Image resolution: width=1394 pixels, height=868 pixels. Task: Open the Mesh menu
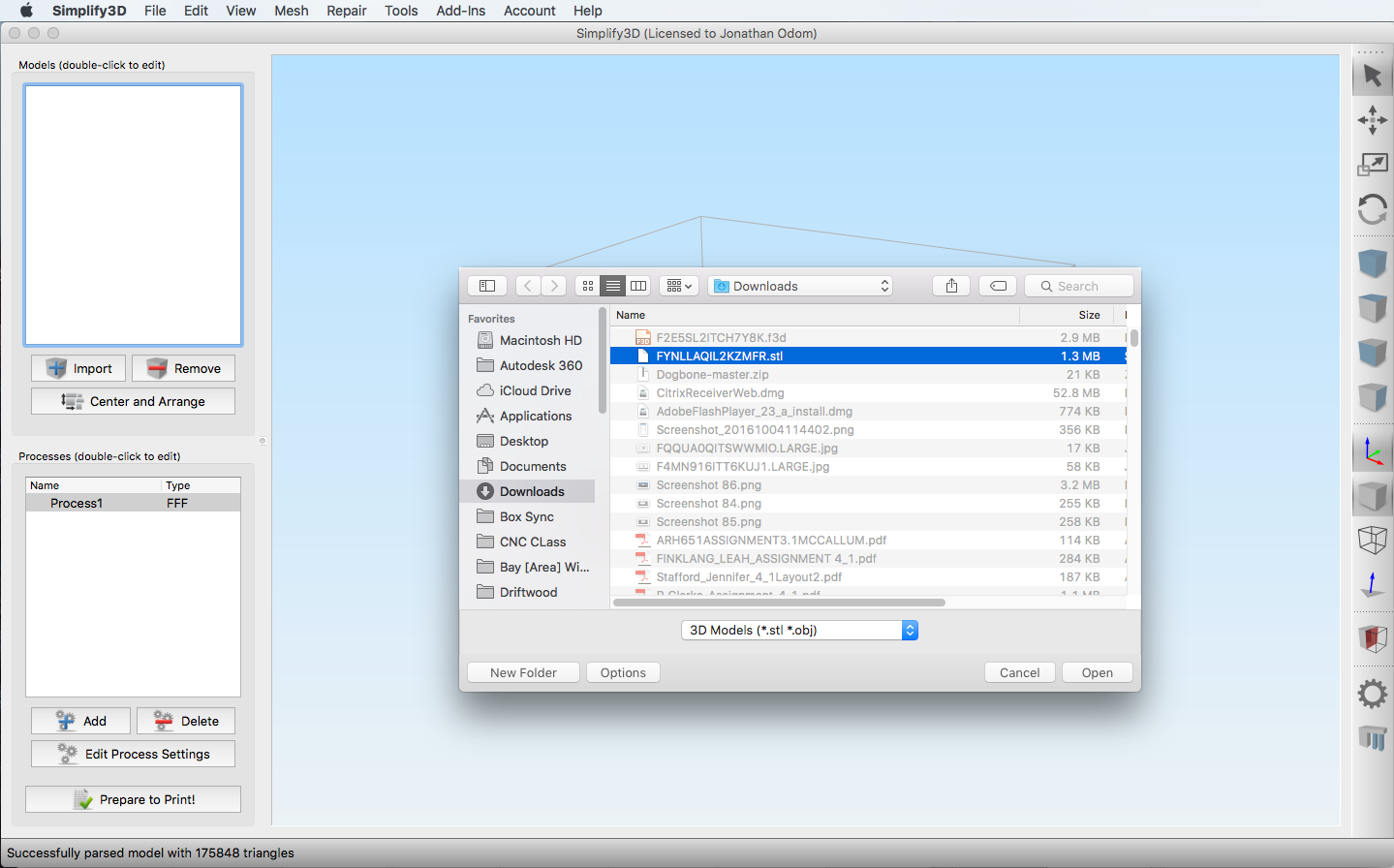point(291,11)
